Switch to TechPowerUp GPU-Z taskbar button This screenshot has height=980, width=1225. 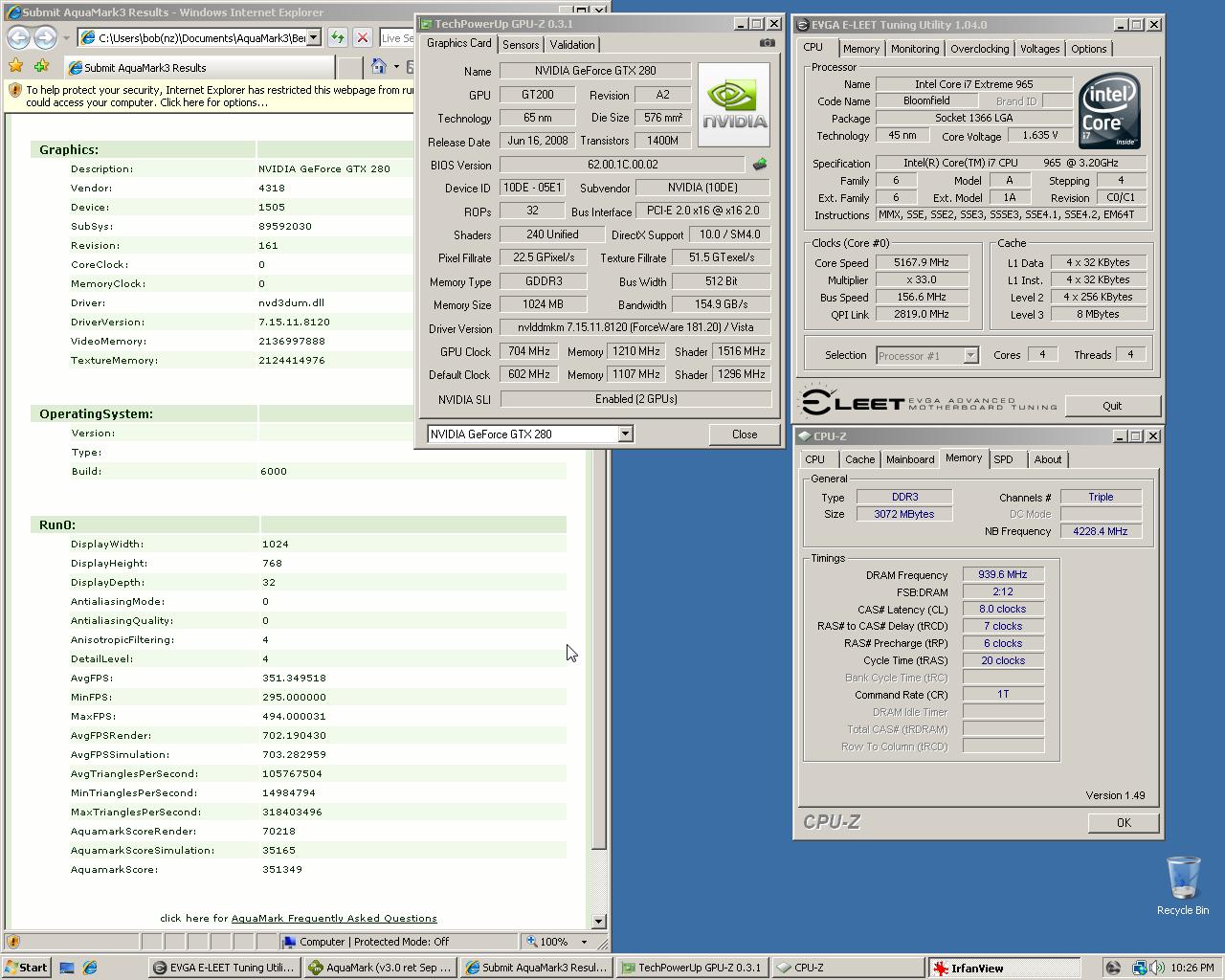click(x=692, y=968)
